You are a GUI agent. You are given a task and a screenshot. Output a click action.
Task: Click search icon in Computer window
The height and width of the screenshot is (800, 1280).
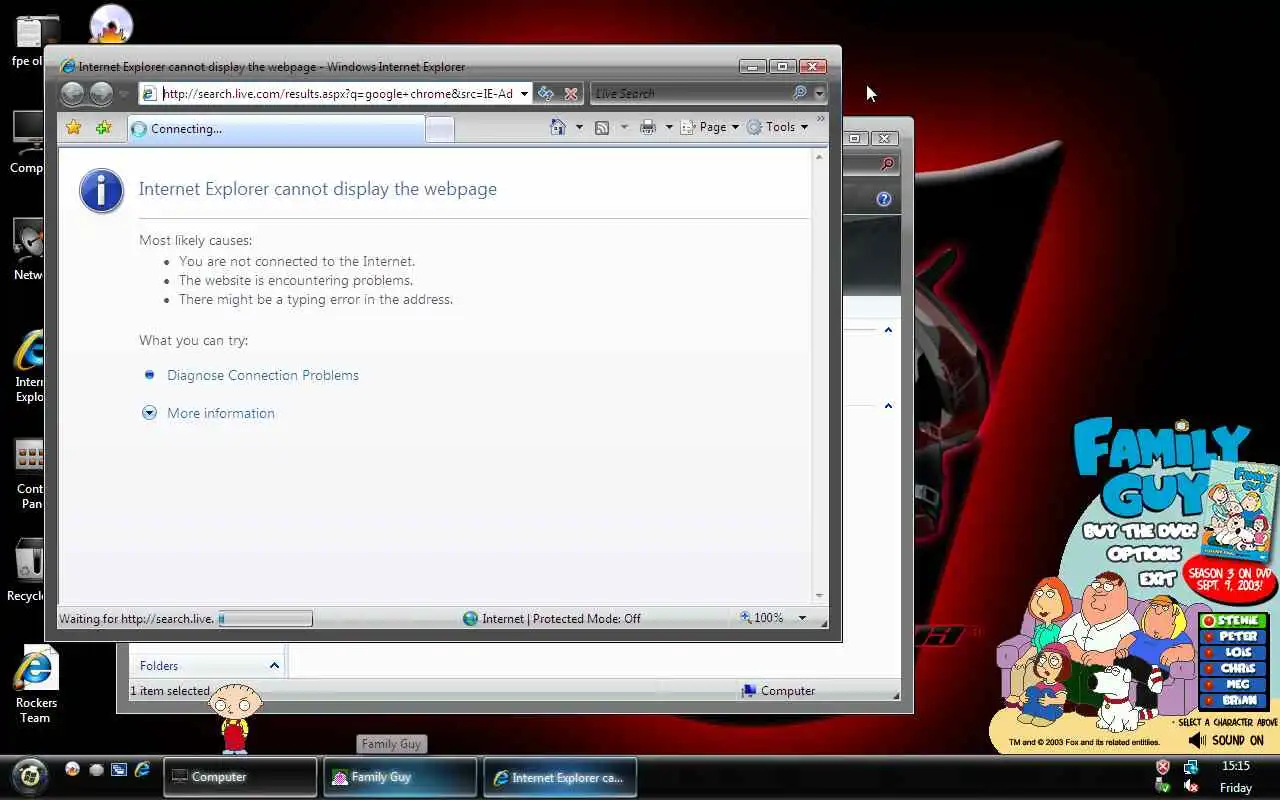pyautogui.click(x=887, y=164)
